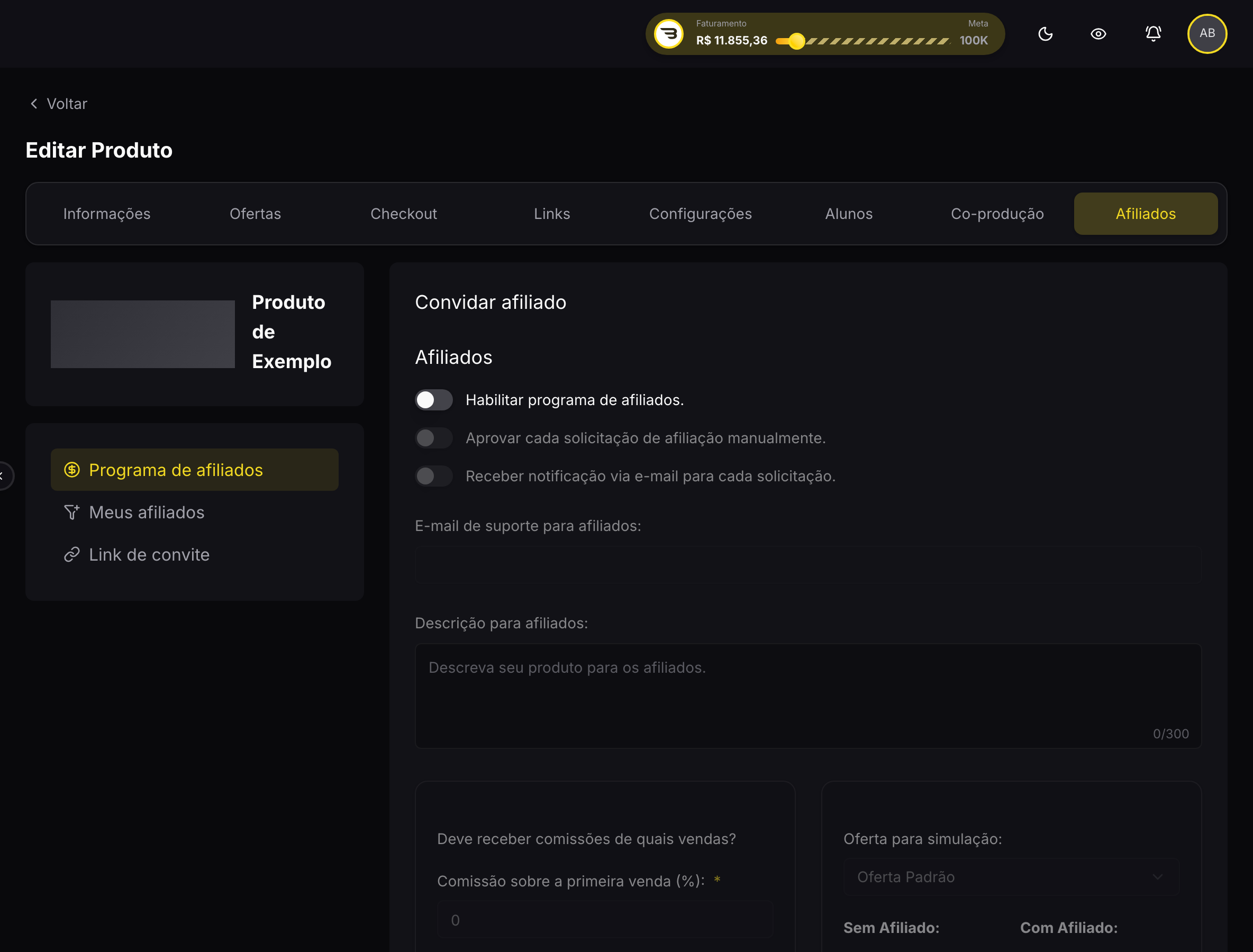The width and height of the screenshot is (1253, 952).
Task: Click the funnel icon beside Meus afiliados
Action: tap(72, 512)
